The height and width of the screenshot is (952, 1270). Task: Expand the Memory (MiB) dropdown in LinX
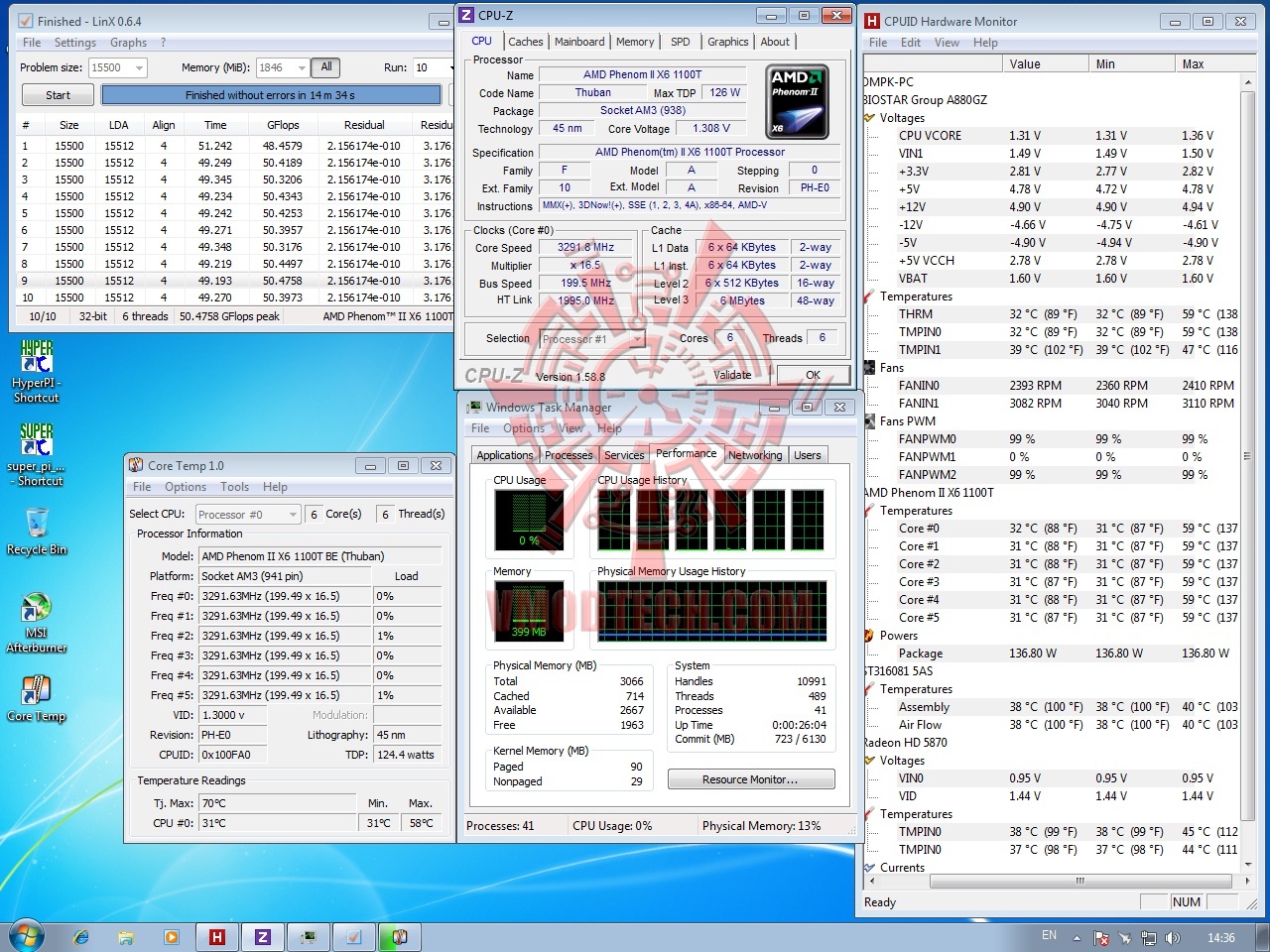[x=301, y=68]
